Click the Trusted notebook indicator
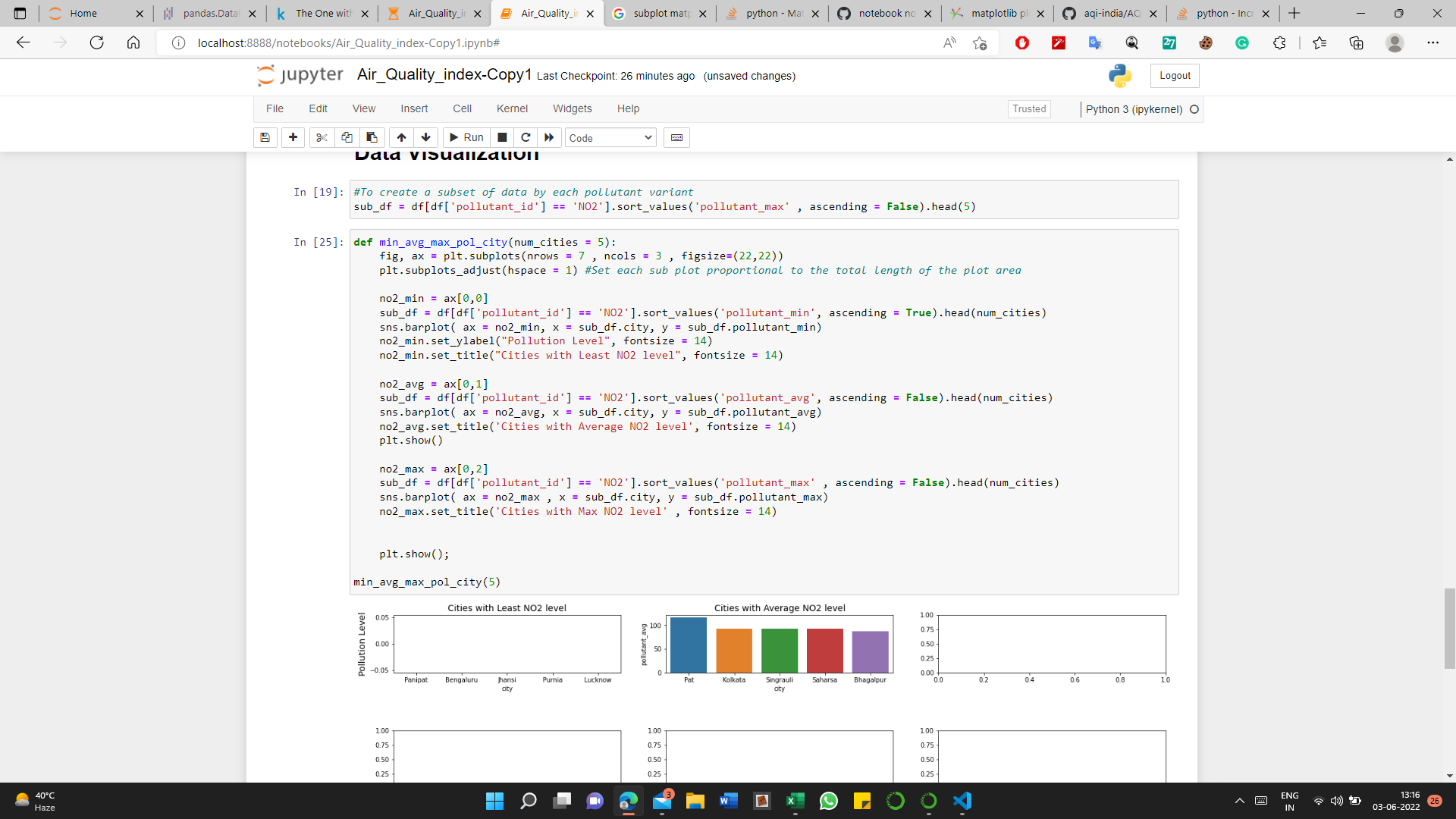The width and height of the screenshot is (1456, 819). 1029,109
